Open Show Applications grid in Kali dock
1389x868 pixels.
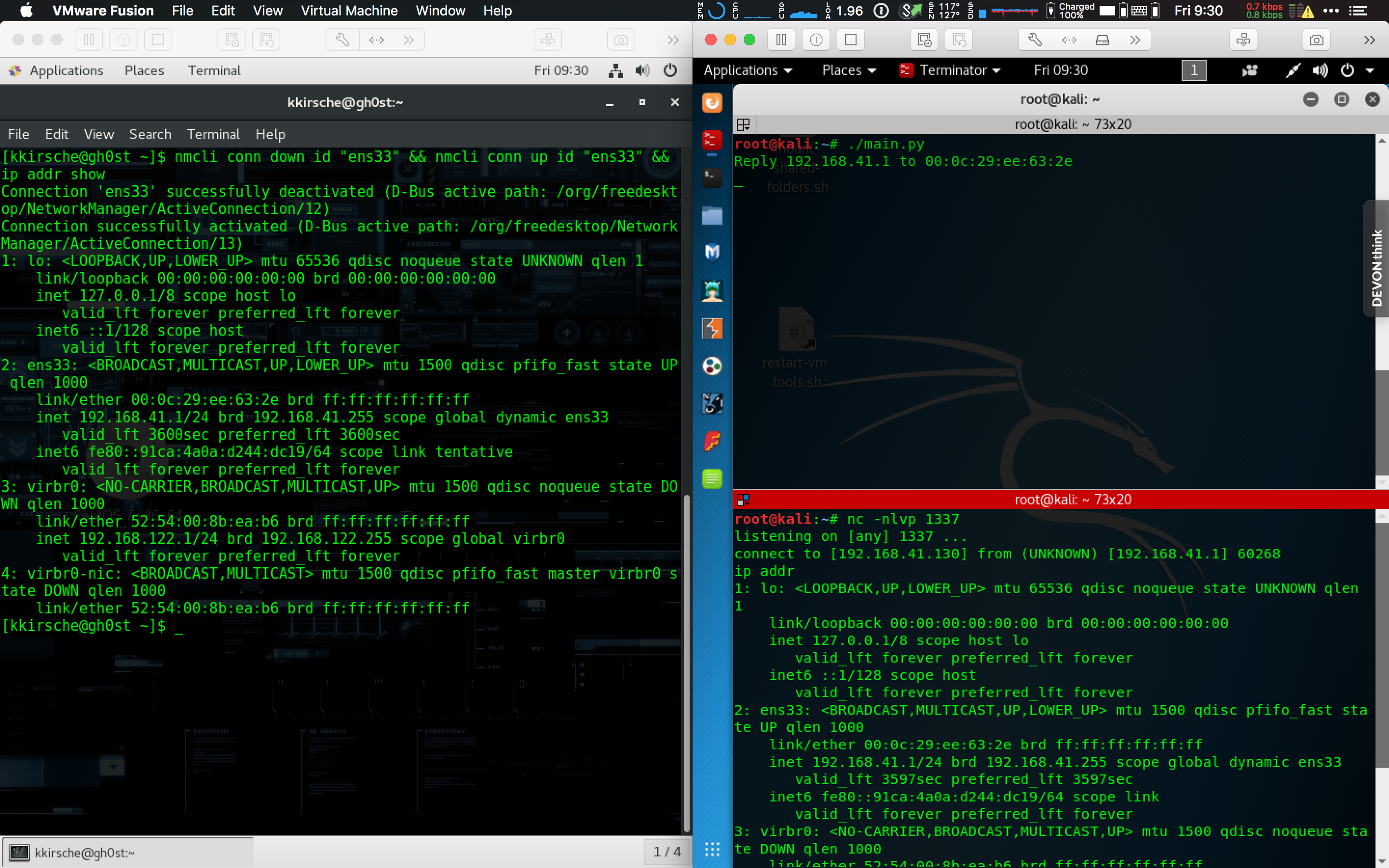tap(712, 849)
